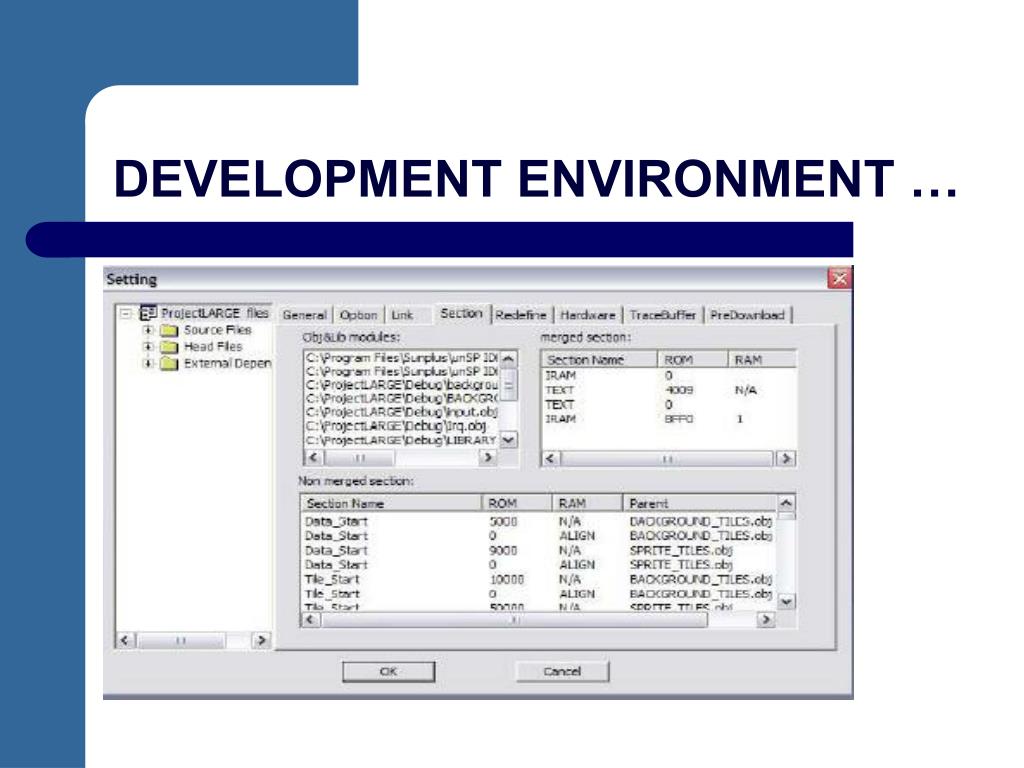Screen dimensions: 1024x768
Task: Click the Cancel button
Action: click(562, 671)
